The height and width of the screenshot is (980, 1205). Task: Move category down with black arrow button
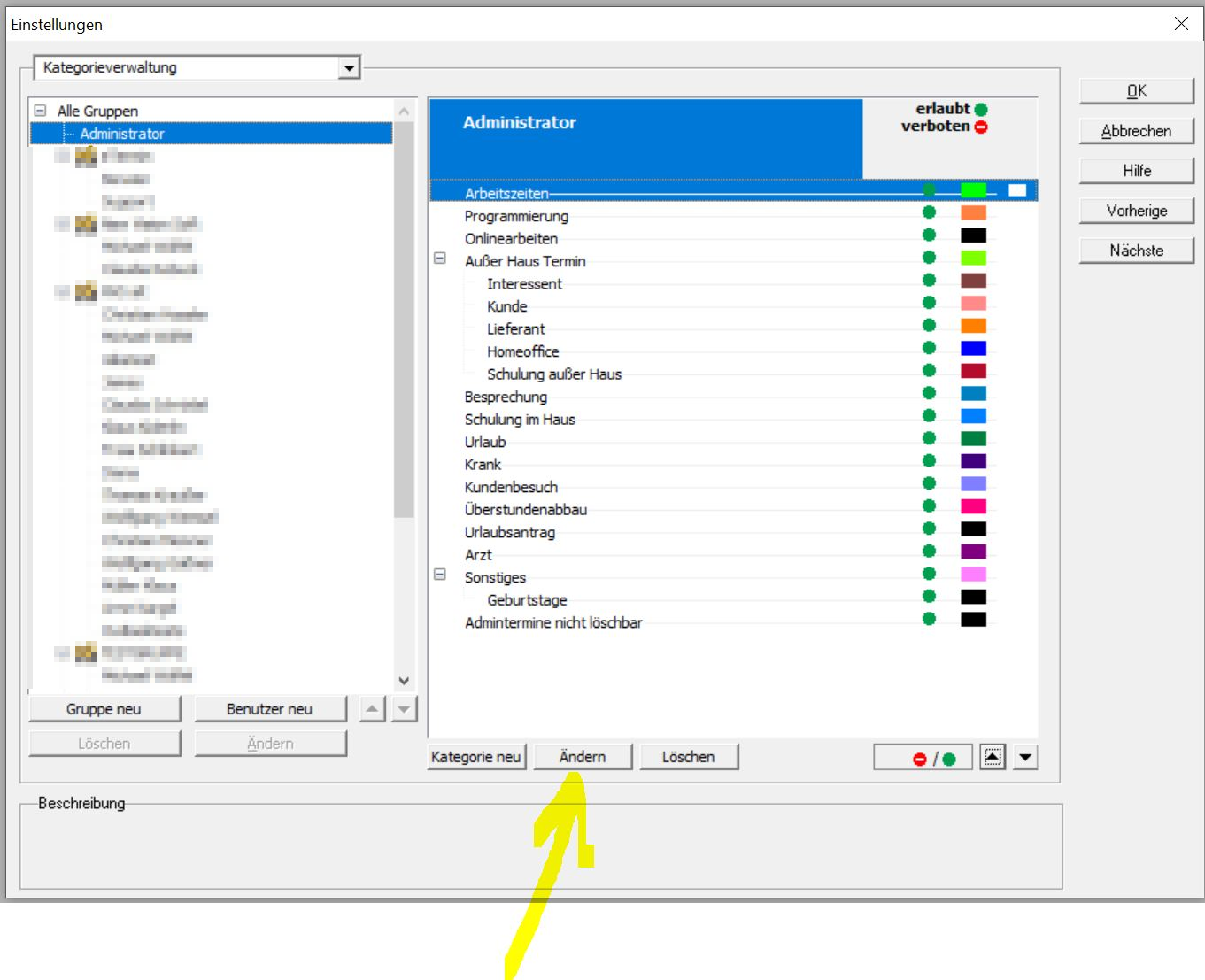[x=1025, y=758]
